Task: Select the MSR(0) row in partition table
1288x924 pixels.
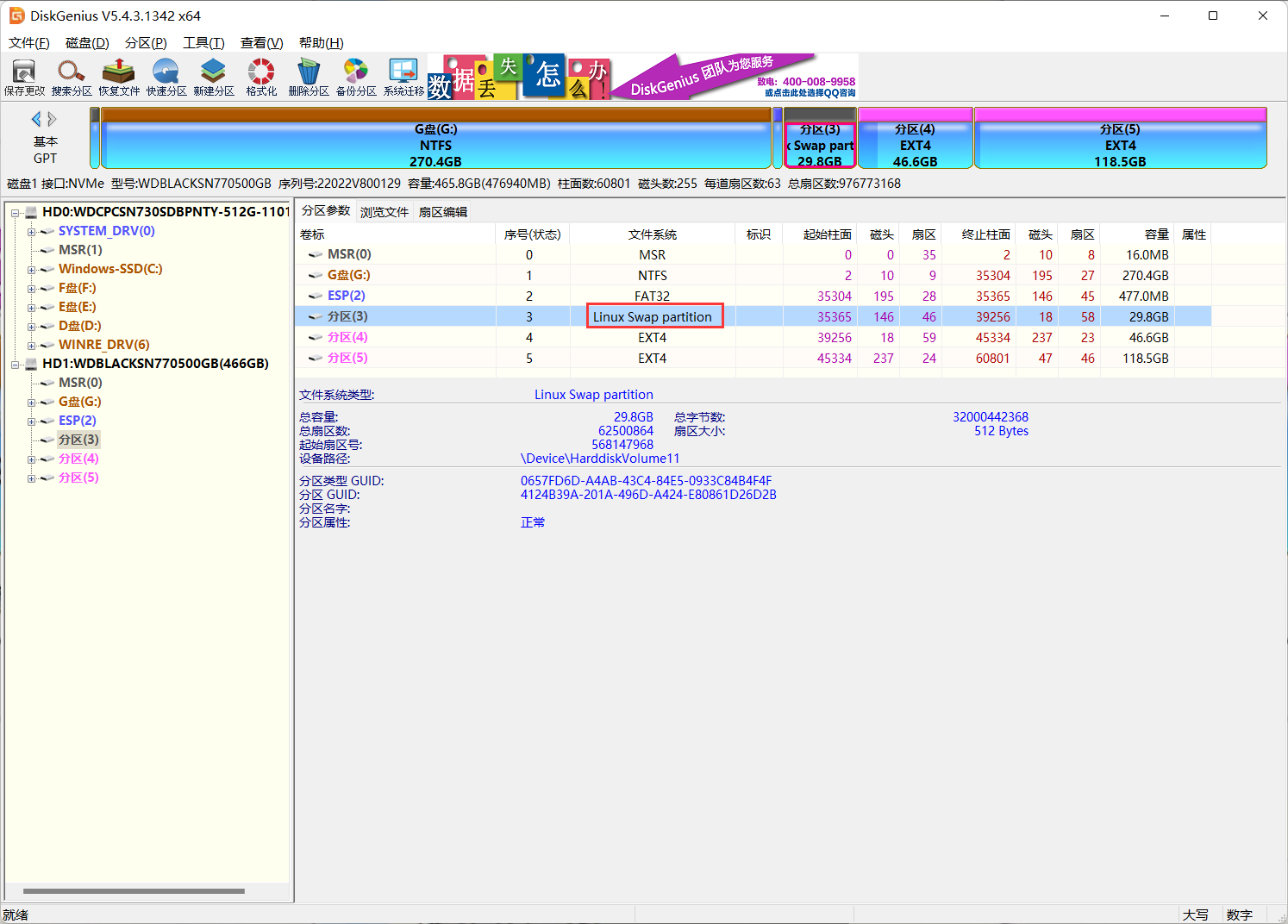Action: 753,255
